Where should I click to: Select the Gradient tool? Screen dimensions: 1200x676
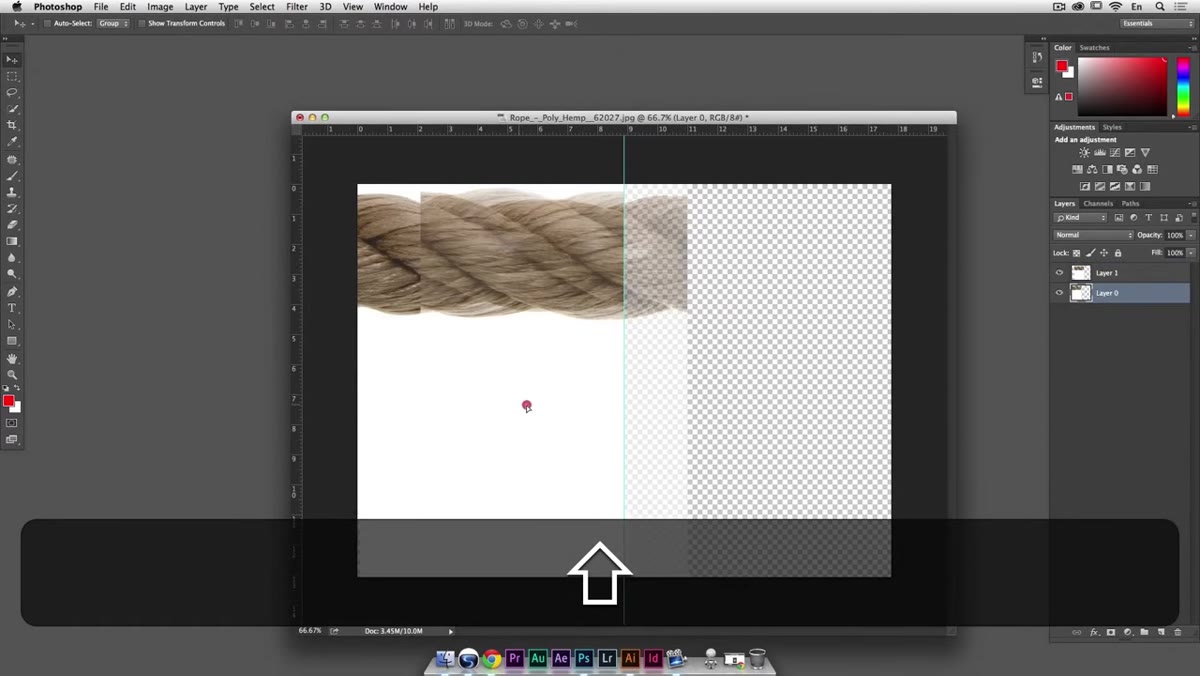click(12, 241)
